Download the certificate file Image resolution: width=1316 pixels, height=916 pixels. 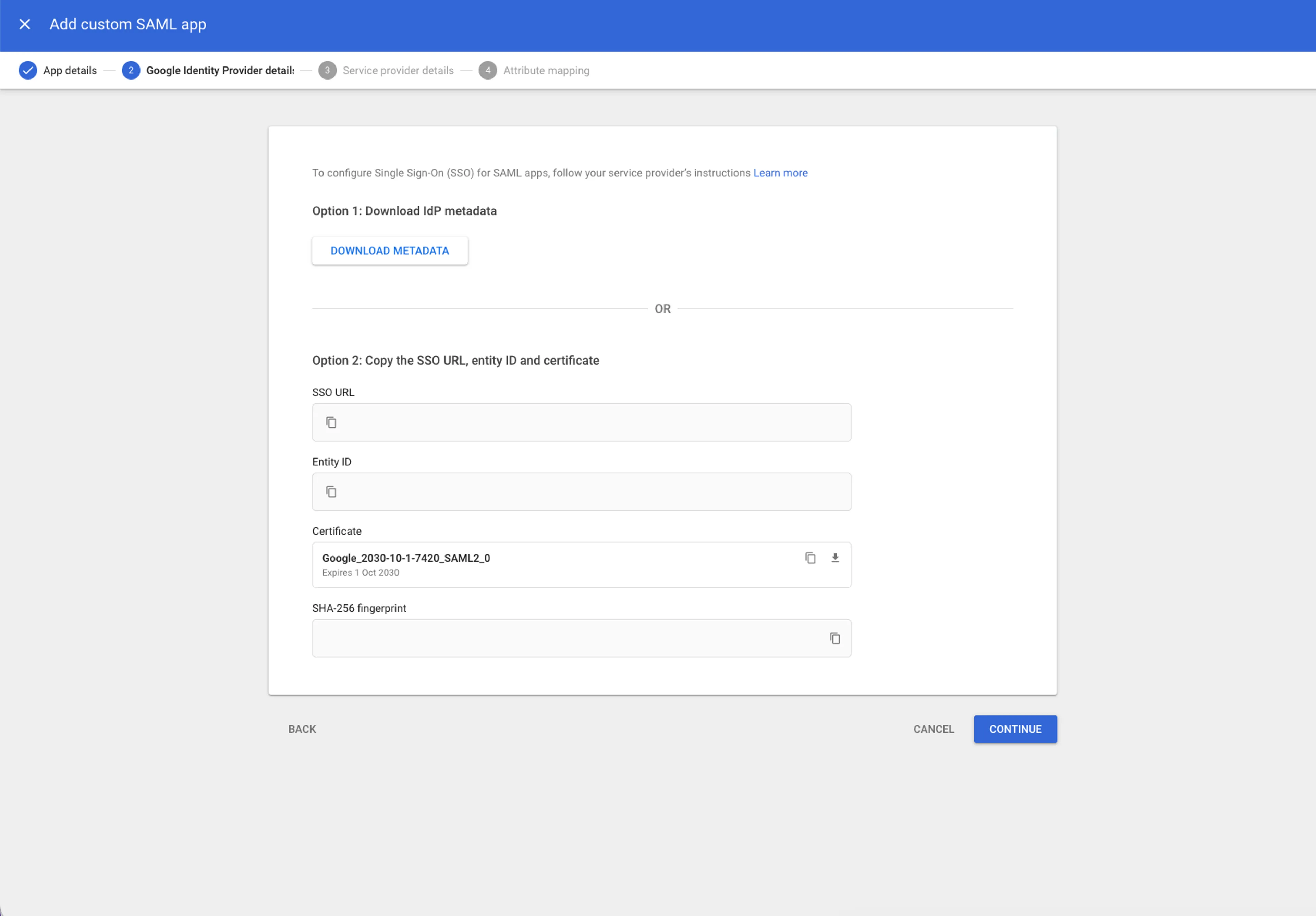click(x=835, y=558)
